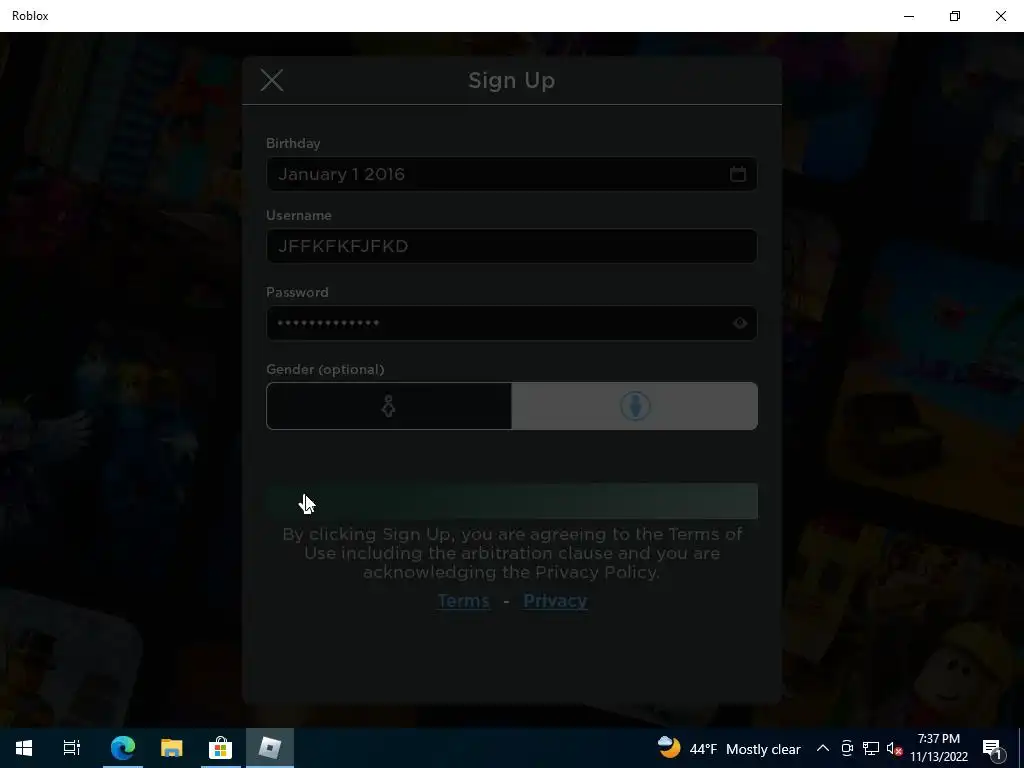Viewport: 1024px width, 768px height.
Task: Select the male gender option
Action: (x=634, y=406)
